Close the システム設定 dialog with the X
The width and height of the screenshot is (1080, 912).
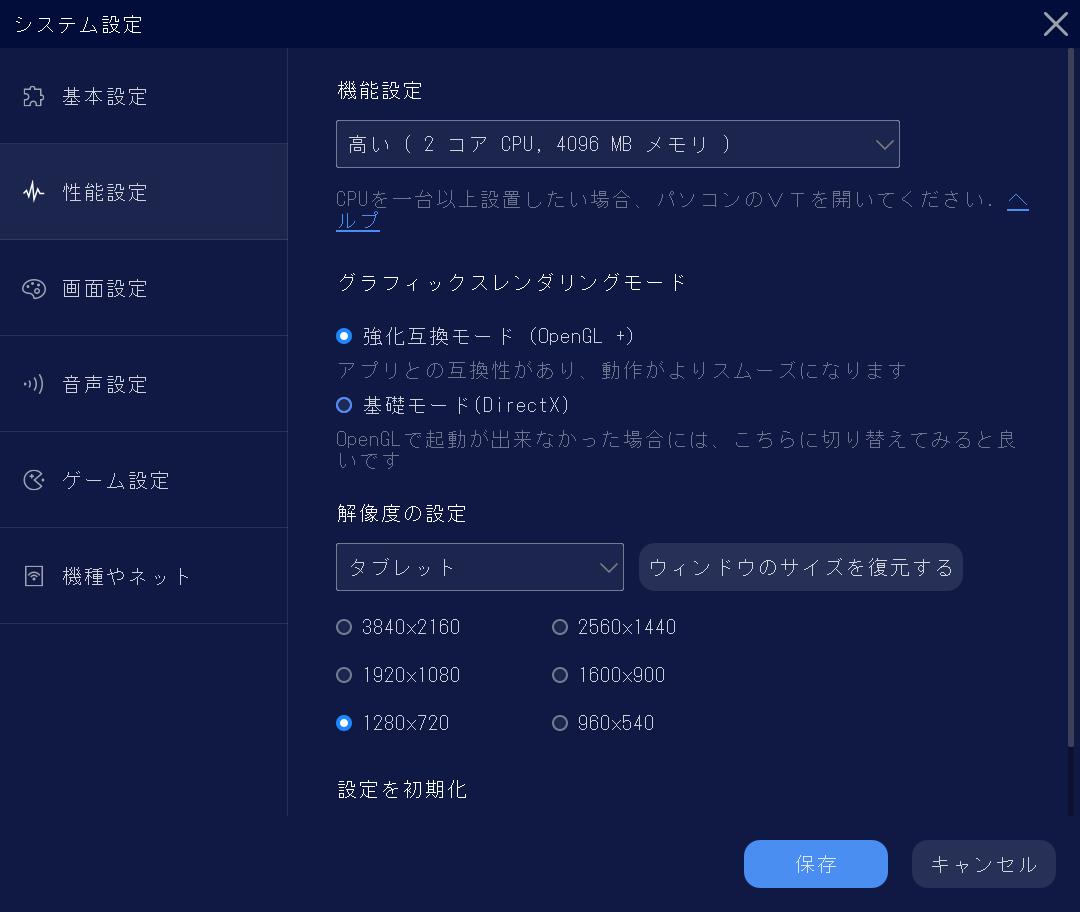[1055, 24]
